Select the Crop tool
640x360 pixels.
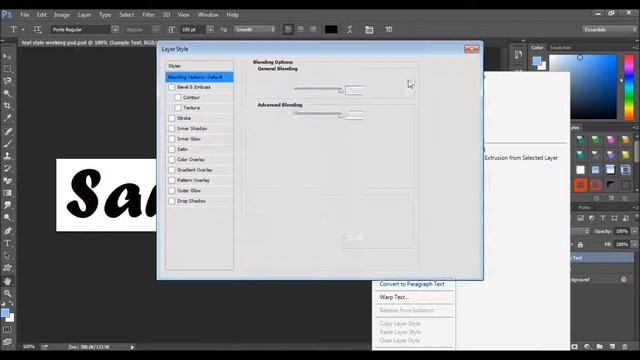tap(7, 106)
